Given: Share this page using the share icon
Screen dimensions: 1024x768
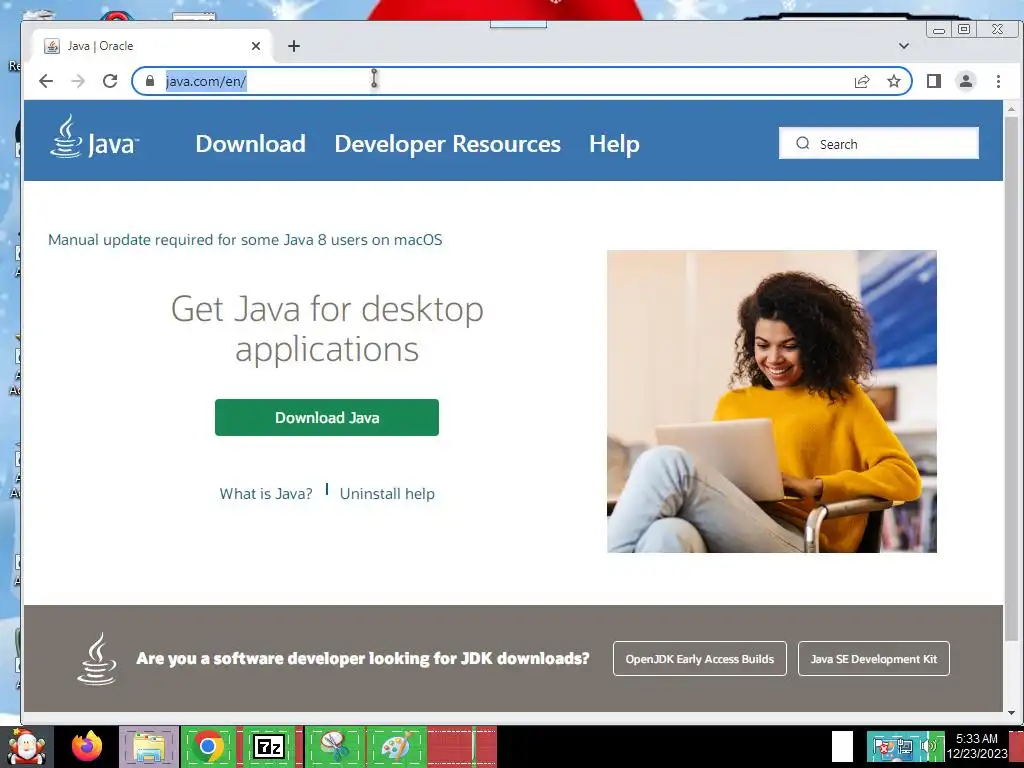Looking at the screenshot, I should (862, 81).
